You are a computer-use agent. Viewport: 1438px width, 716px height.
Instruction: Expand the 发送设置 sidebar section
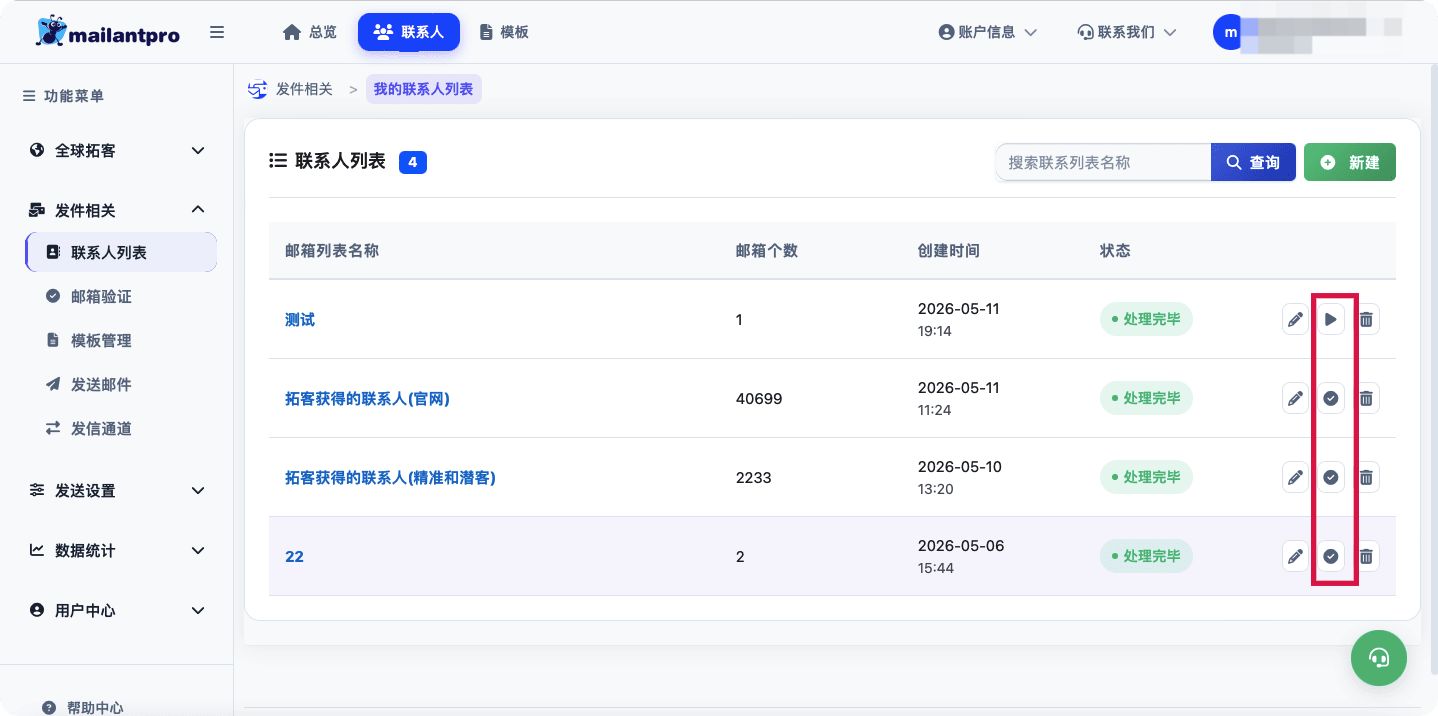coord(117,491)
